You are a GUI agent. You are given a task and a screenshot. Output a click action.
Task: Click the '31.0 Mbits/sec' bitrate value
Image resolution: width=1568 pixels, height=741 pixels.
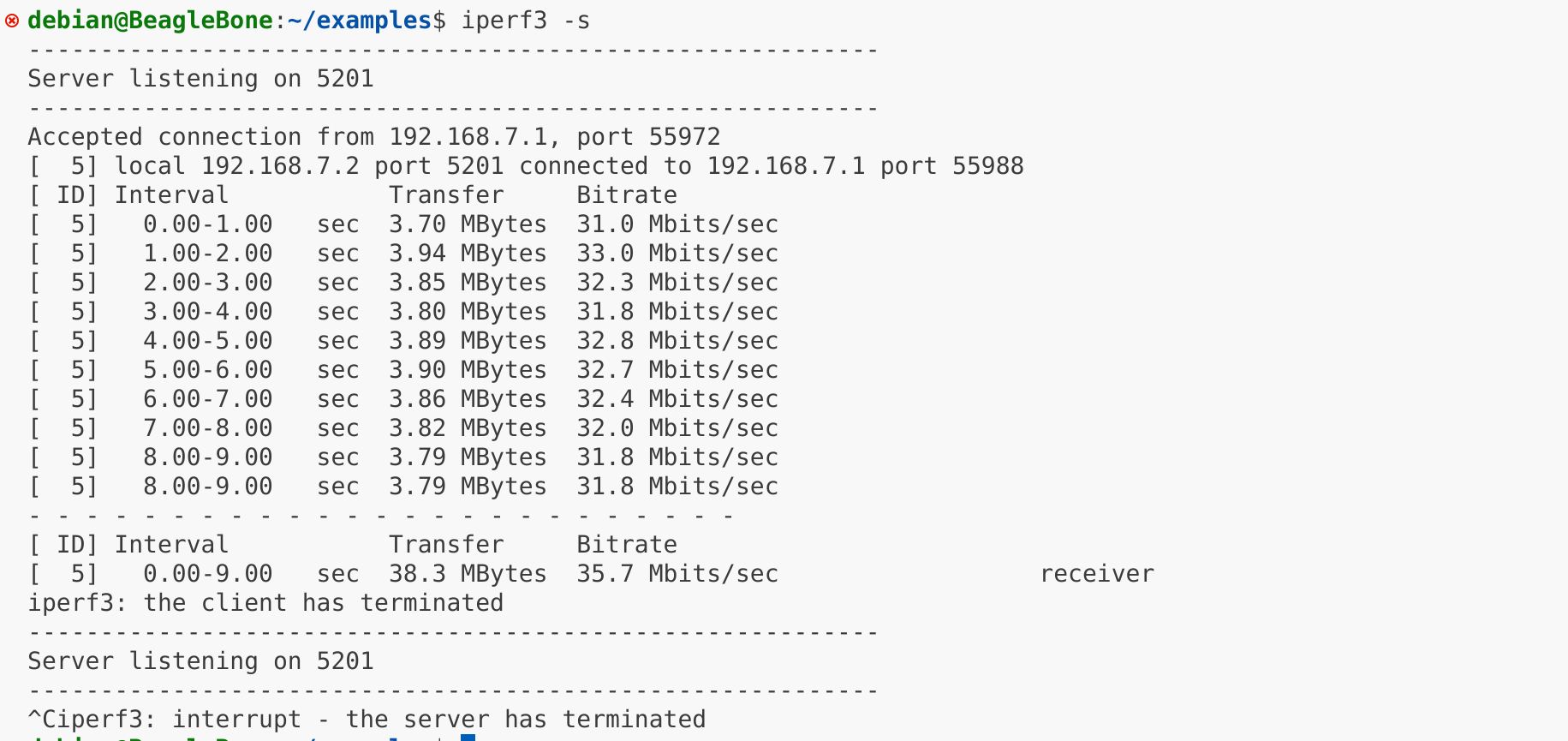677,224
